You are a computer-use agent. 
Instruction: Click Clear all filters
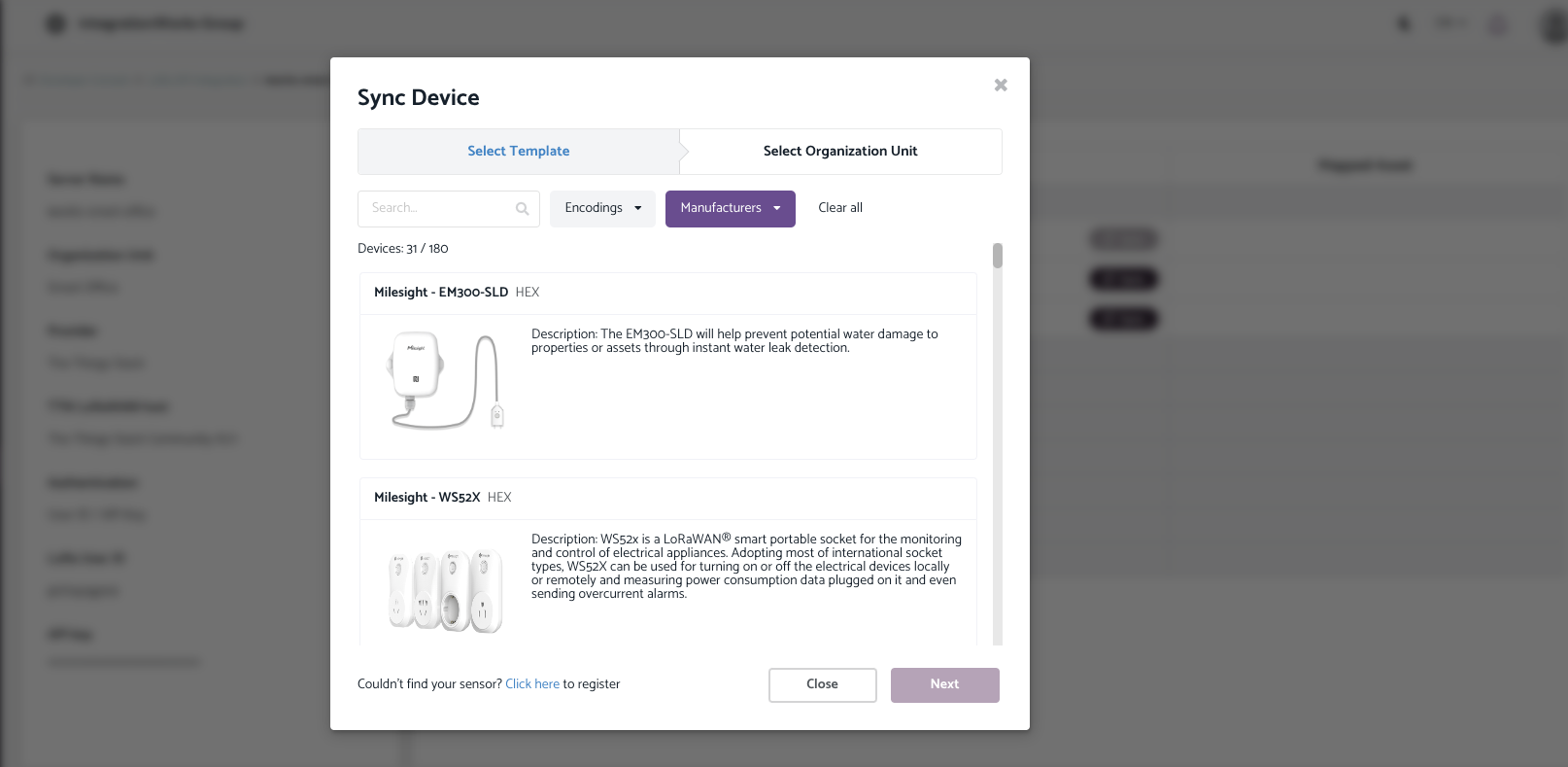(840, 208)
